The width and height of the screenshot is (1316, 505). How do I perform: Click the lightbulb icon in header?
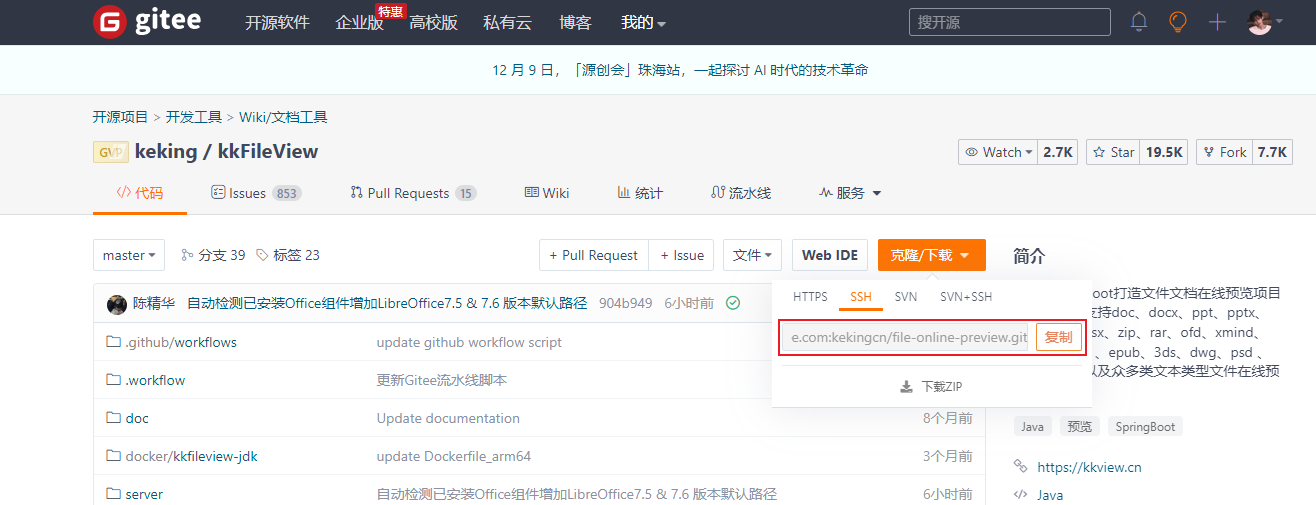[1178, 22]
